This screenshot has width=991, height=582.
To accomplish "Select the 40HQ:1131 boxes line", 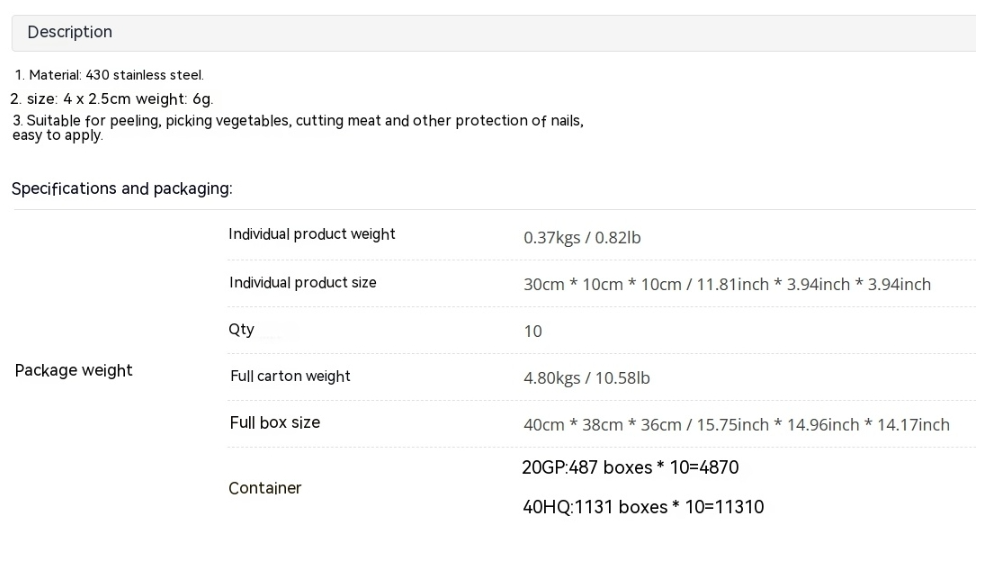I will click(643, 507).
